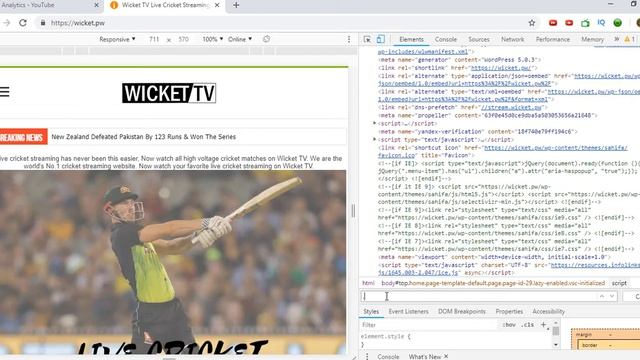Click the forward navigation arrow
This screenshot has width=640, height=360.
pos(6,23)
